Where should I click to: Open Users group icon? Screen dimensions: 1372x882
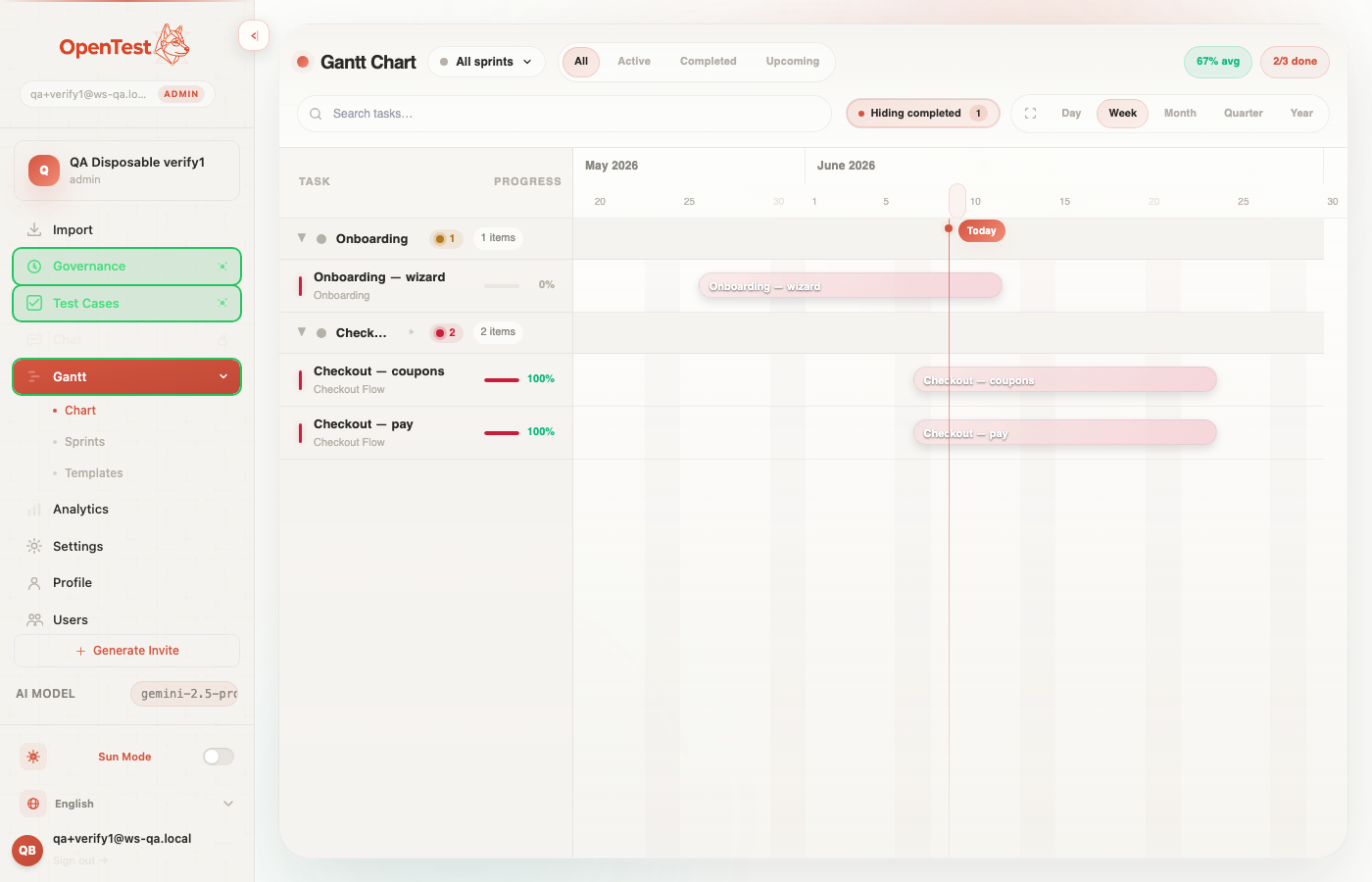tap(34, 620)
